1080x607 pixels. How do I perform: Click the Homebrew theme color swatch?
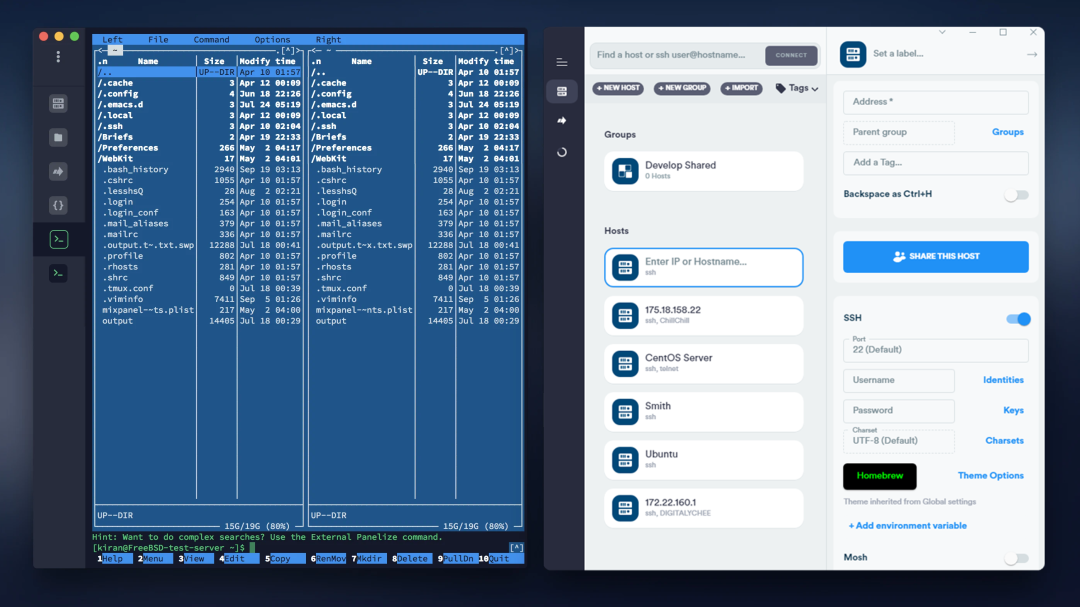pyautogui.click(x=879, y=476)
